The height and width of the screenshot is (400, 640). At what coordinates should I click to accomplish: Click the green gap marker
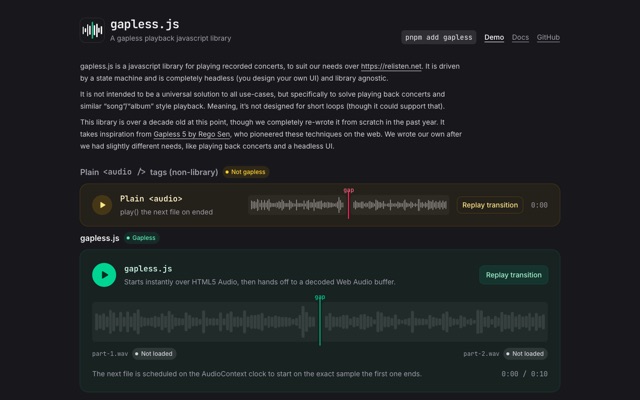(x=320, y=320)
